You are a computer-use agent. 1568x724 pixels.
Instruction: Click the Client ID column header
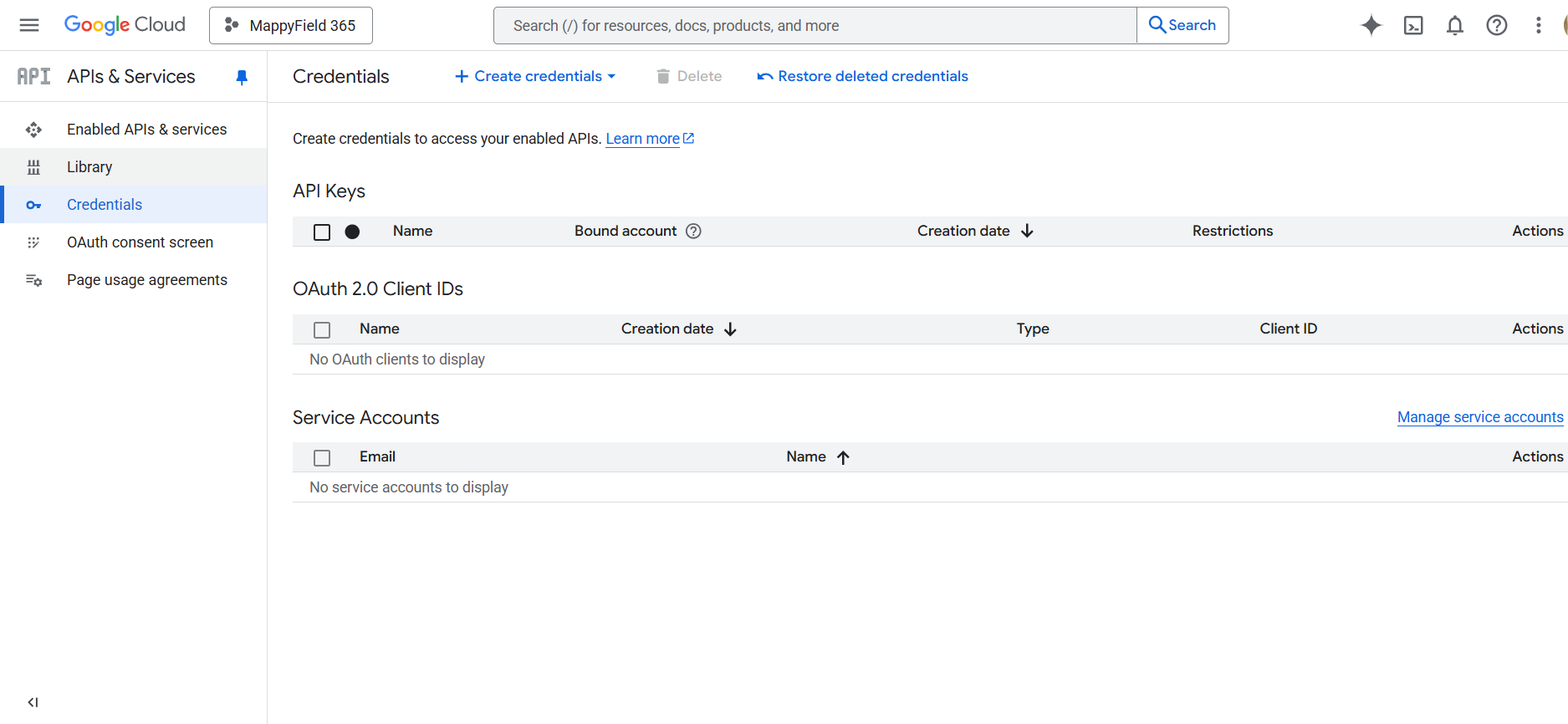point(1289,329)
